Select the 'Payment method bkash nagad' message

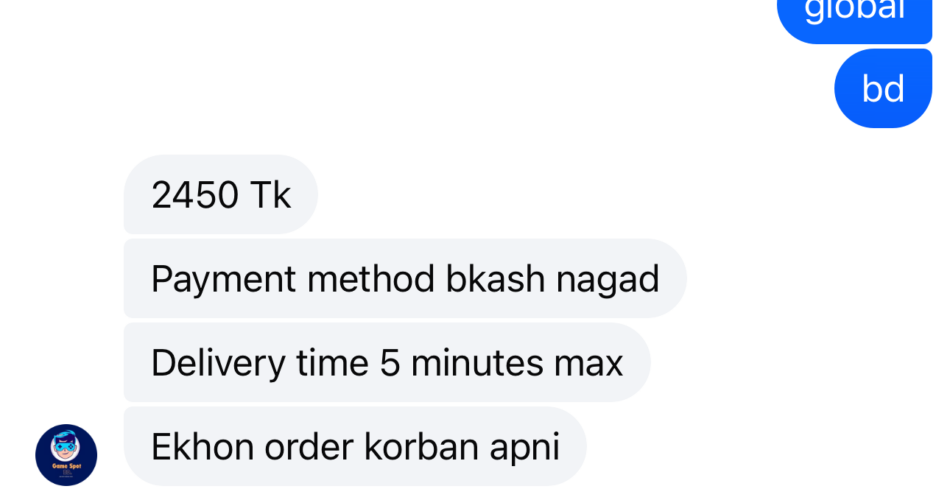tap(405, 278)
